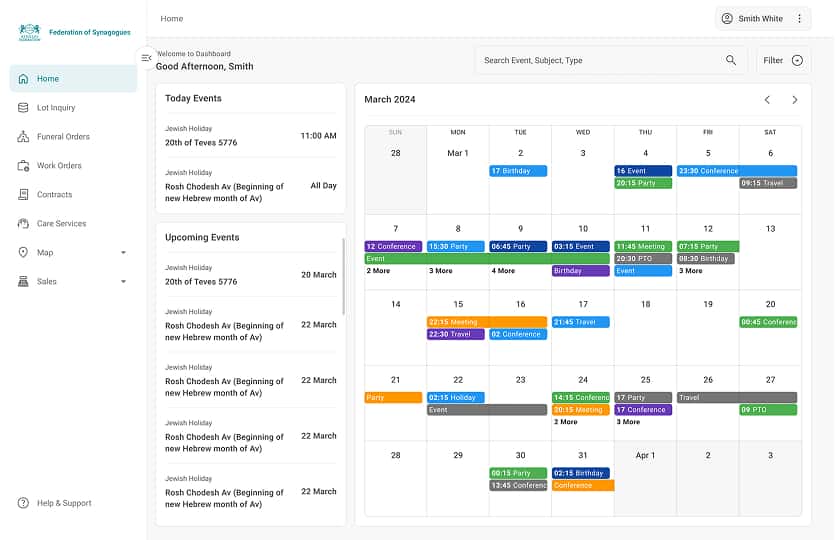The height and width of the screenshot is (540, 835).
Task: Click the Home icon in sidebar
Action: point(23,79)
